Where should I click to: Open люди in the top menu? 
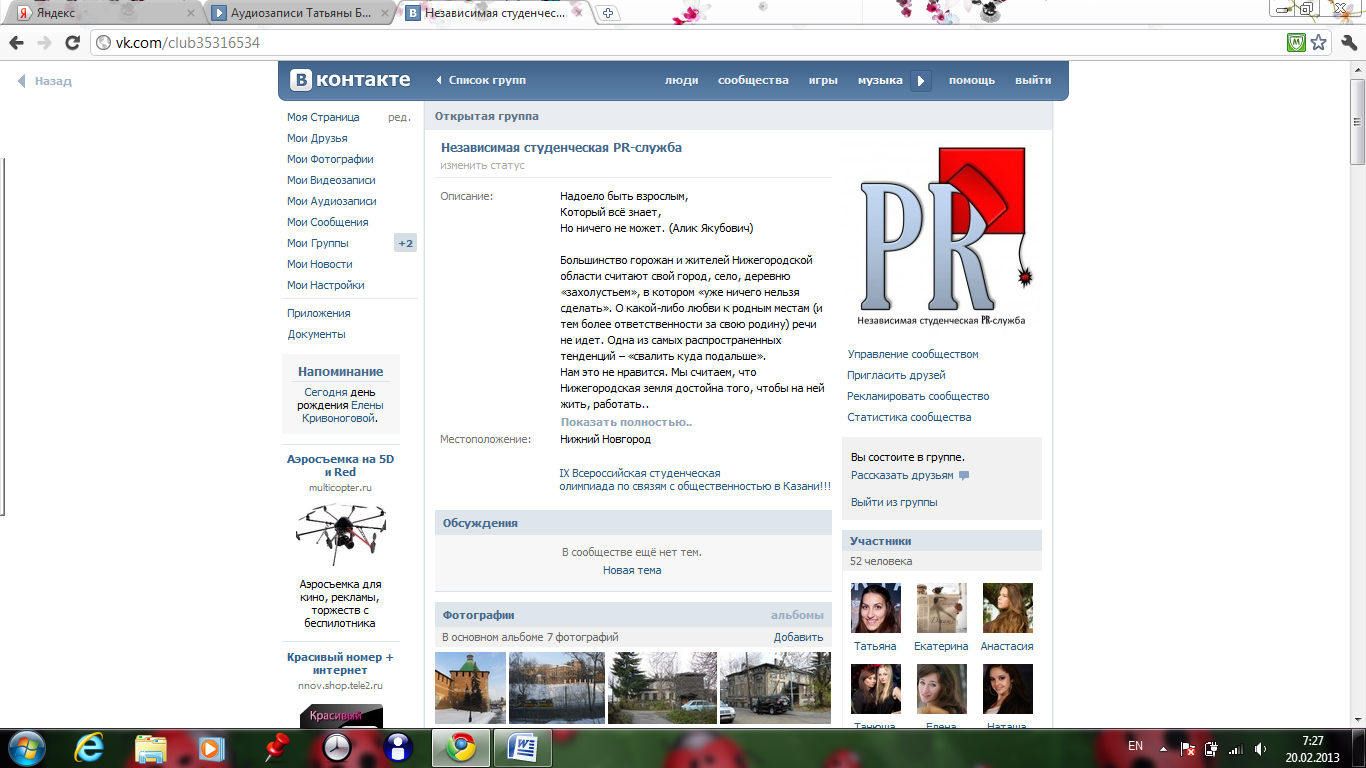(681, 81)
